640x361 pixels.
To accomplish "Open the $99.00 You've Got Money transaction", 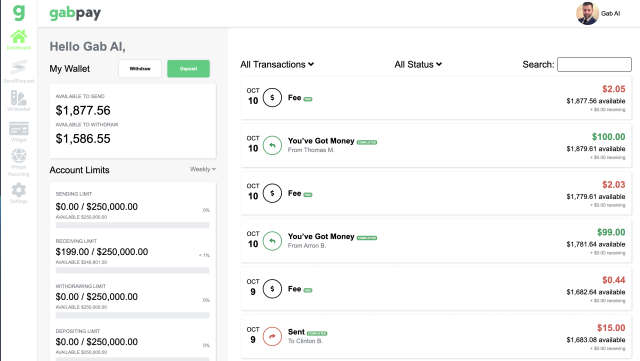I will [x=436, y=241].
